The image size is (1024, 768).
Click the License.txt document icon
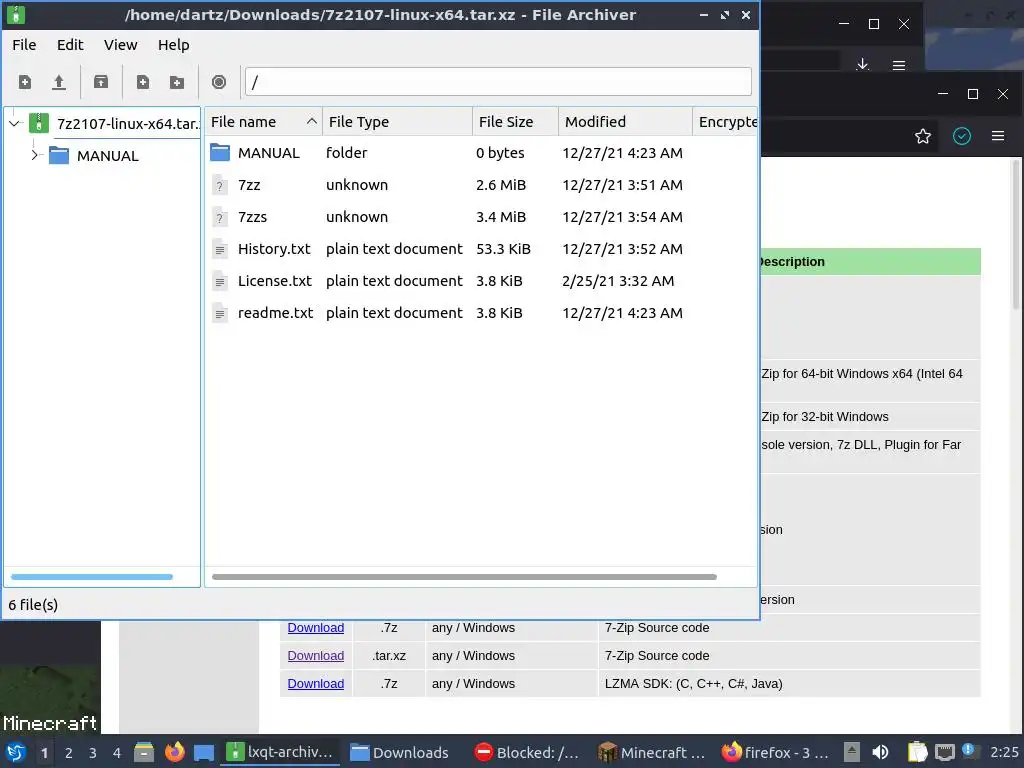220,281
